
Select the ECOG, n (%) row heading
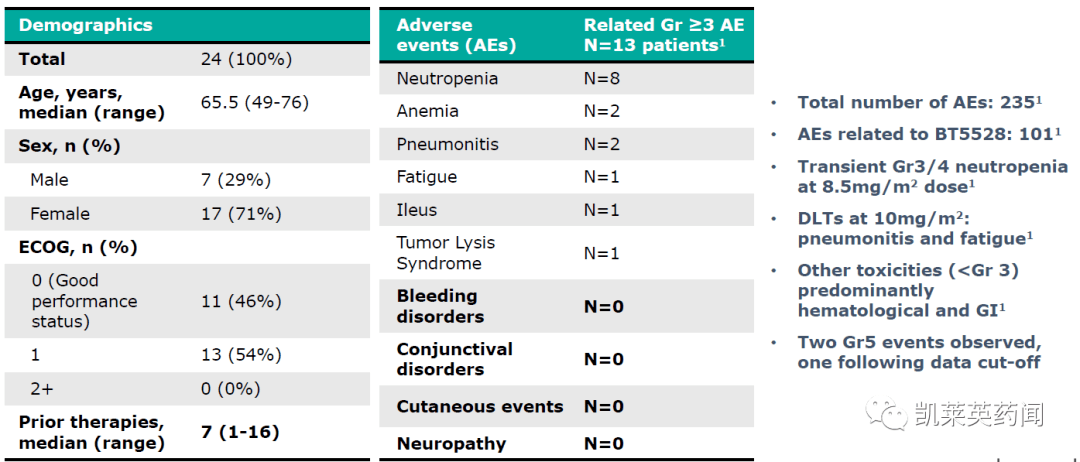point(78,246)
